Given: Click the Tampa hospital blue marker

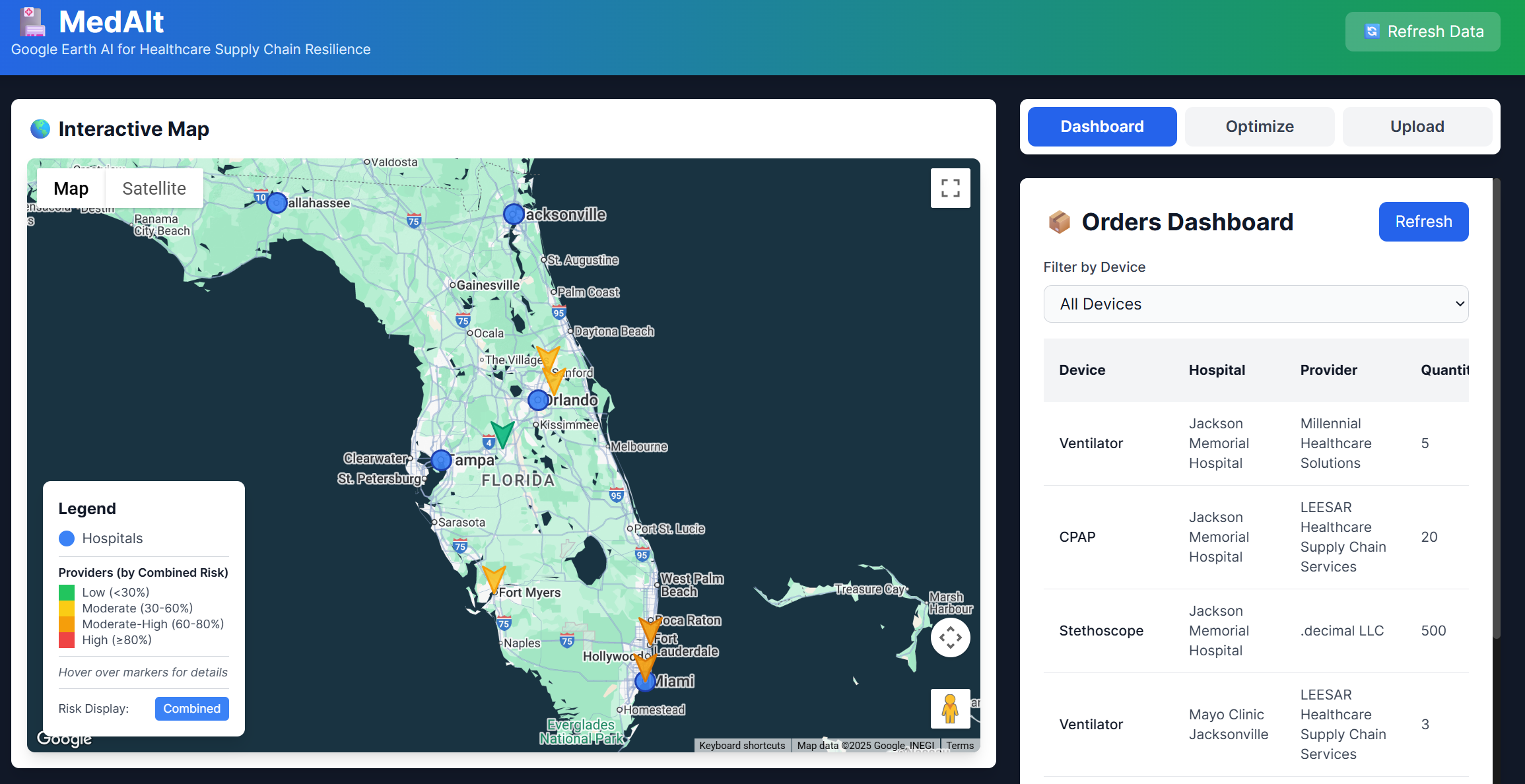Looking at the screenshot, I should pyautogui.click(x=441, y=460).
